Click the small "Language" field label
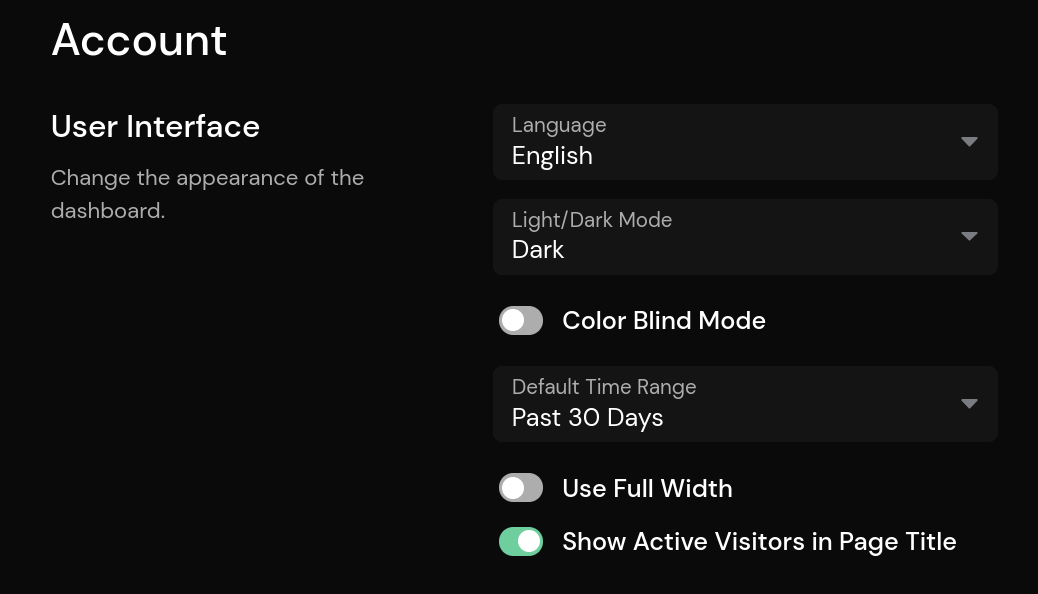Viewport: 1038px width, 594px height. tap(559, 125)
